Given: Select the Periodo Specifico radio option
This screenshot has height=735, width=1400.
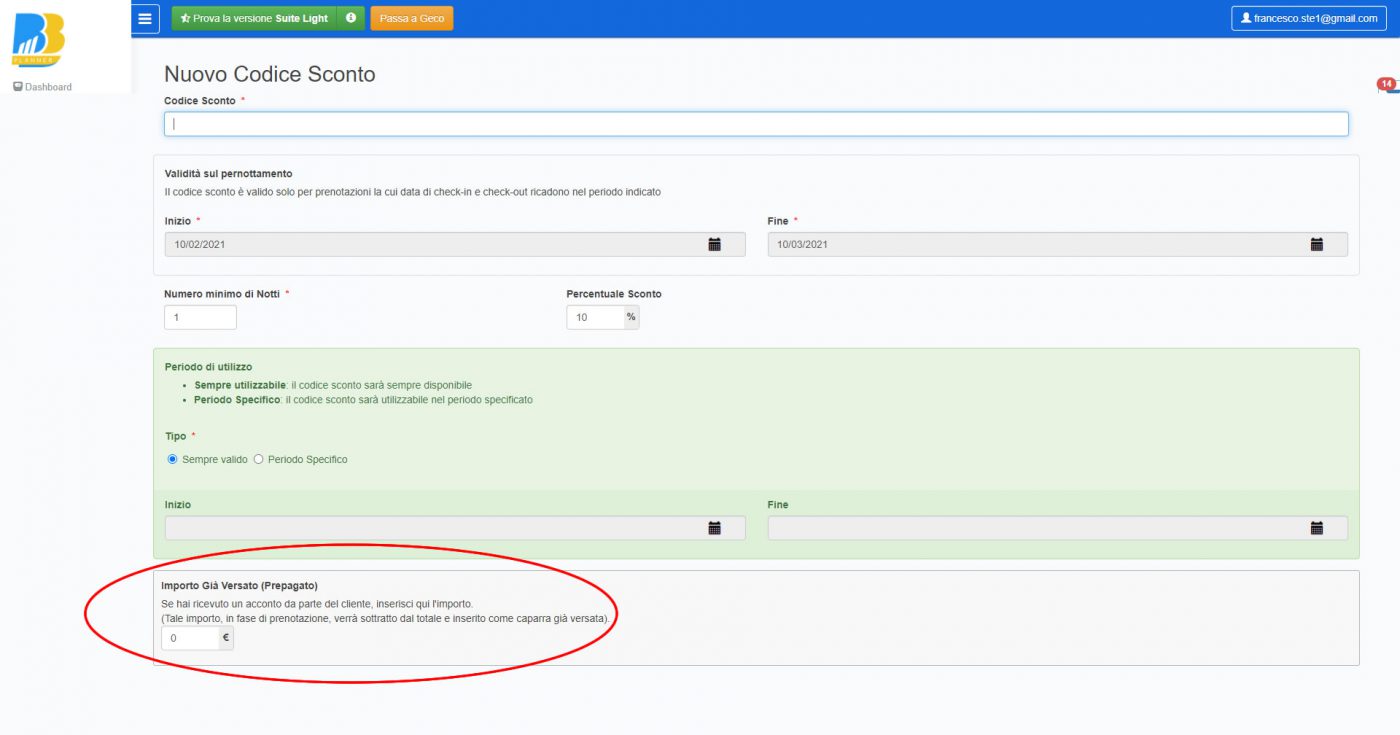Looking at the screenshot, I should 258,459.
